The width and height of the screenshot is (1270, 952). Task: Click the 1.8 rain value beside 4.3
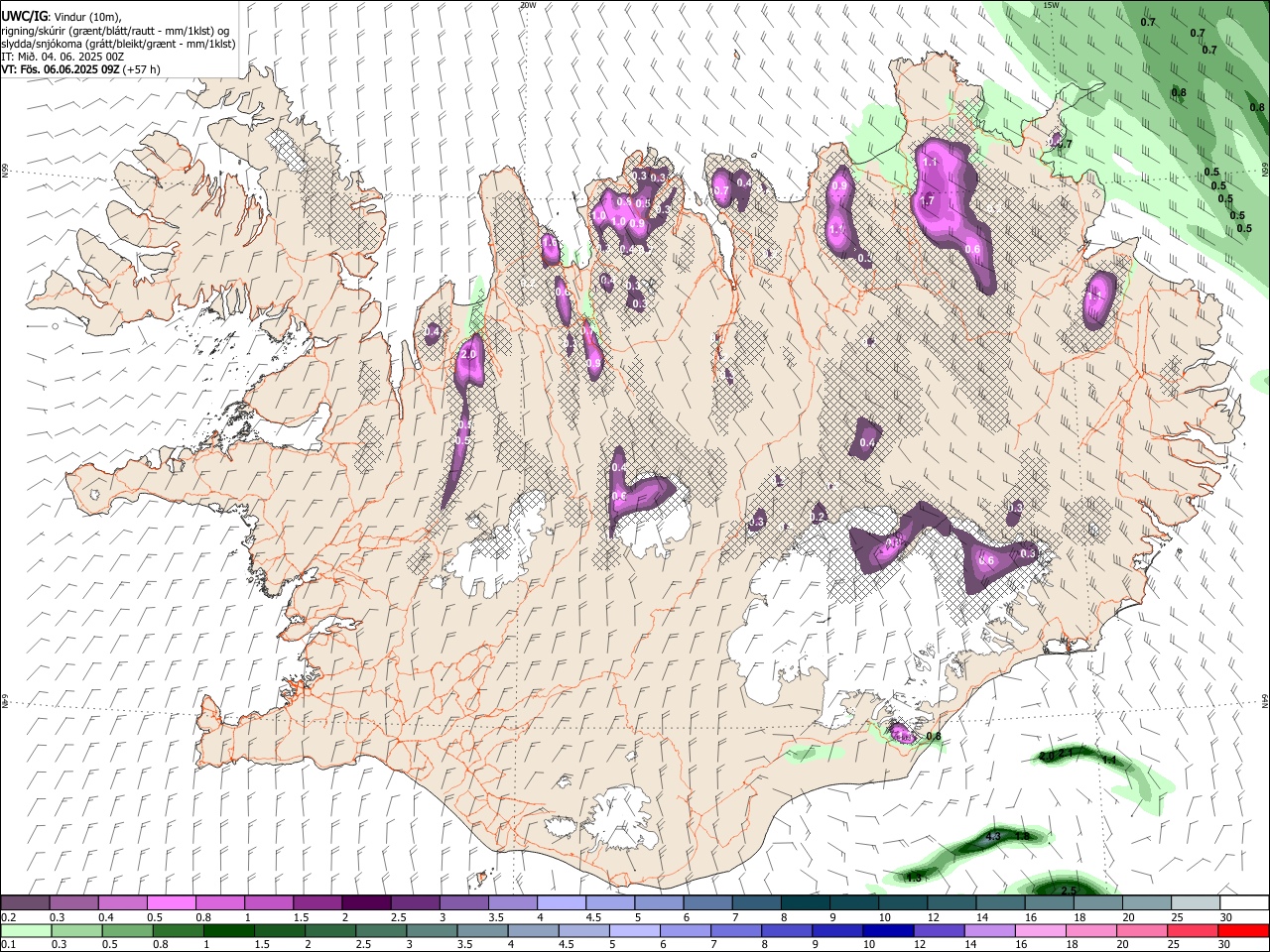(1022, 837)
